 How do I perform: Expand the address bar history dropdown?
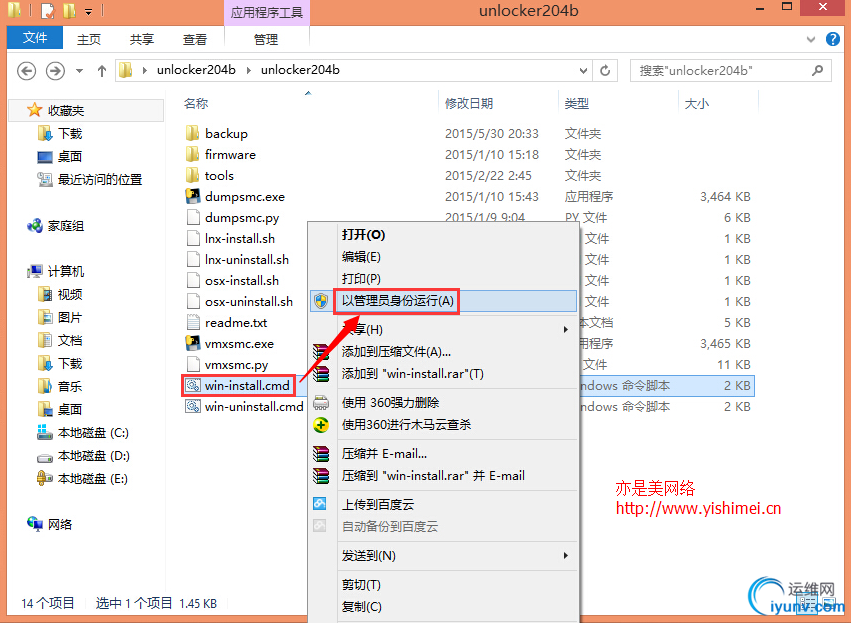pos(583,71)
